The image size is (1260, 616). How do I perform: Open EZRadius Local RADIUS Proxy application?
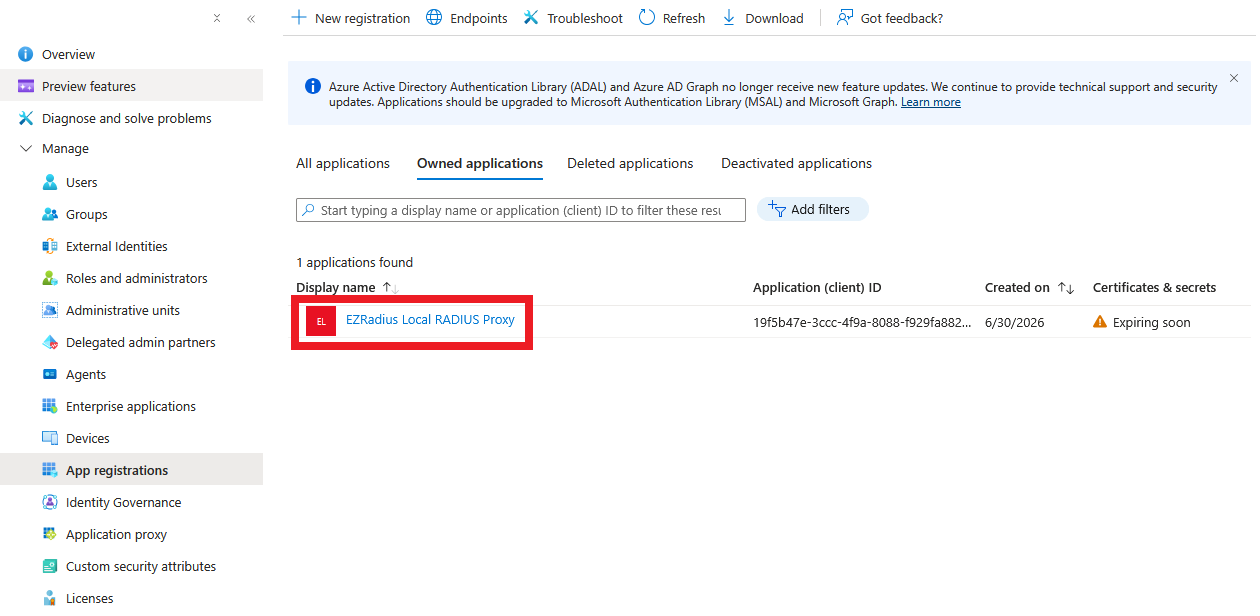point(430,320)
